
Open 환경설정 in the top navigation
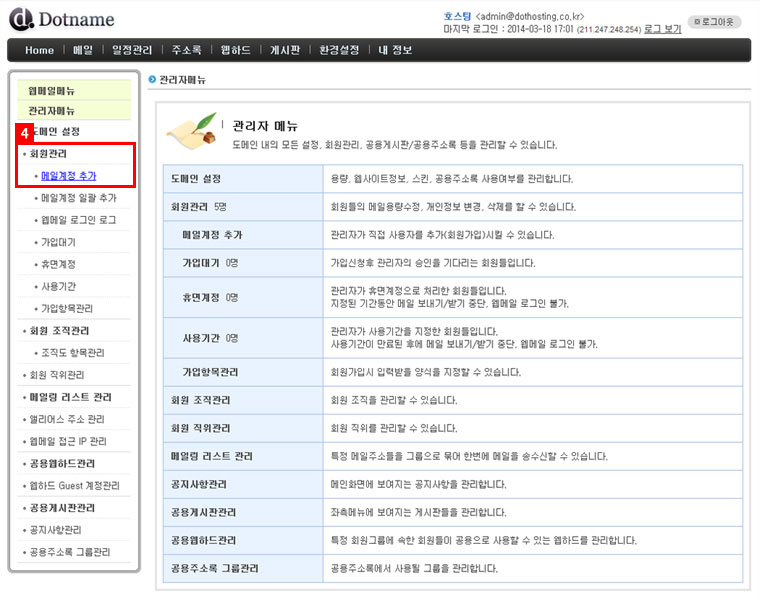pyautogui.click(x=339, y=50)
